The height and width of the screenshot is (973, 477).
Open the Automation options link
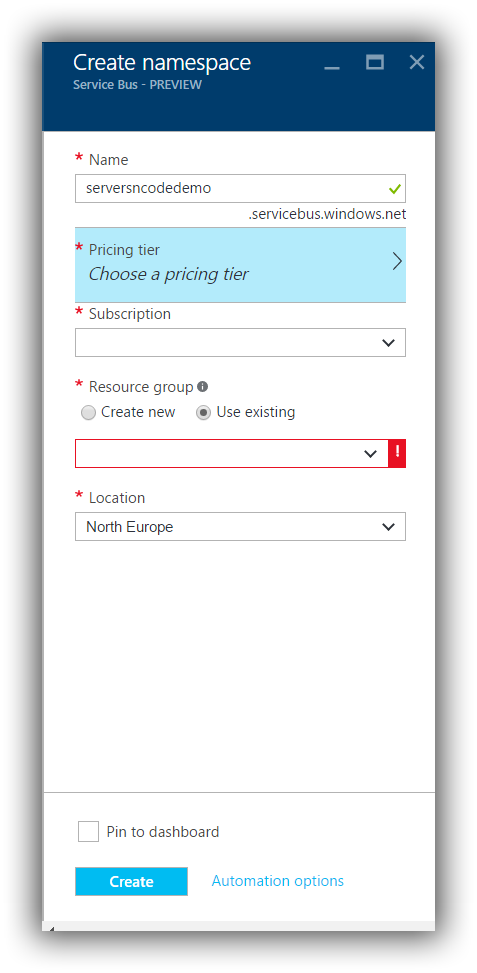278,881
